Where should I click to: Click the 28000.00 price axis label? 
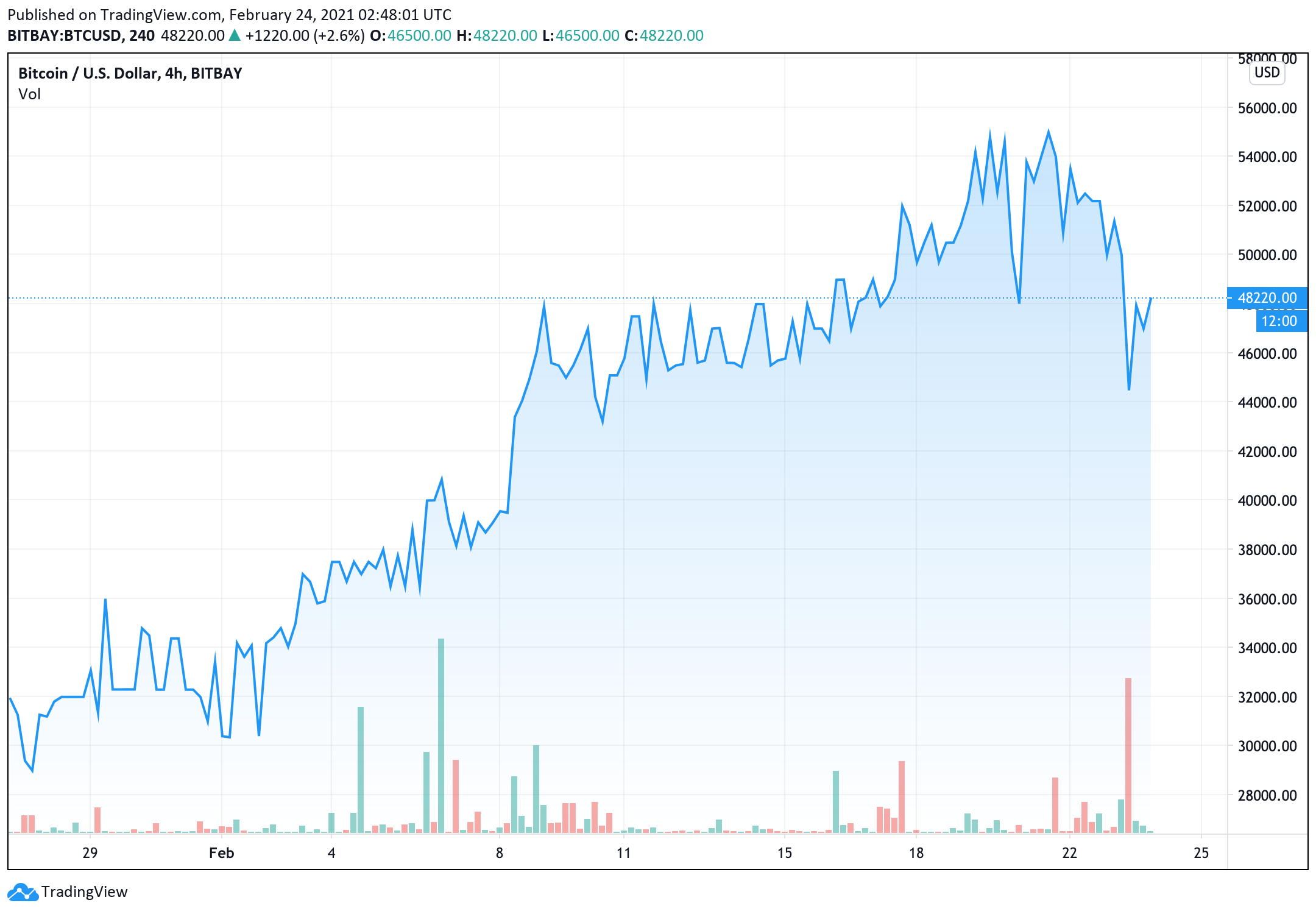(1267, 795)
